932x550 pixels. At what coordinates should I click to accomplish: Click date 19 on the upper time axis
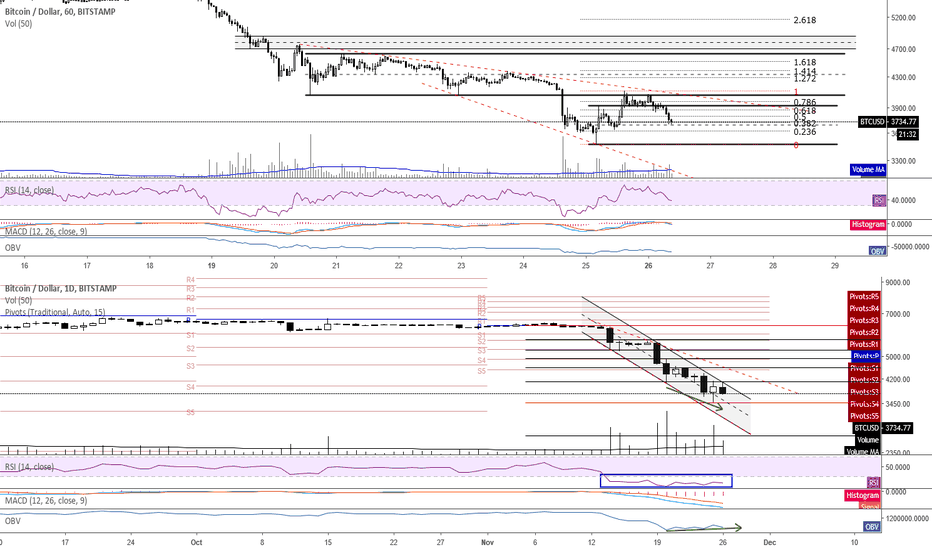pyautogui.click(x=212, y=266)
